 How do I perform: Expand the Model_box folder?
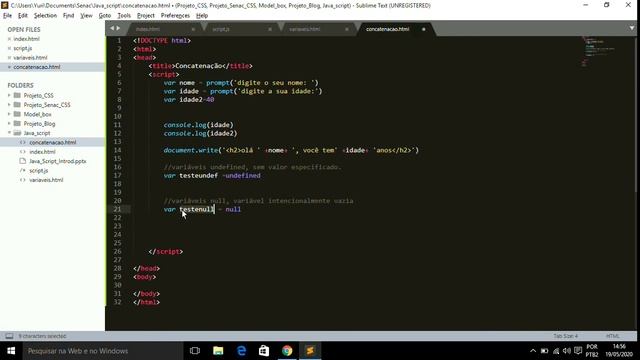[9, 114]
